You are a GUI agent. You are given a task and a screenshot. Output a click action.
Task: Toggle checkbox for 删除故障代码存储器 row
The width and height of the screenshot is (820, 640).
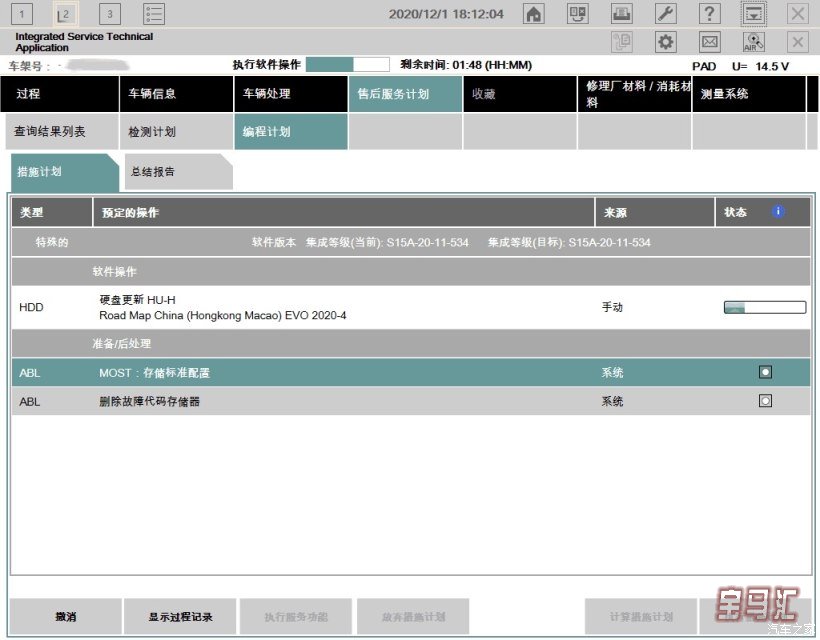(765, 401)
